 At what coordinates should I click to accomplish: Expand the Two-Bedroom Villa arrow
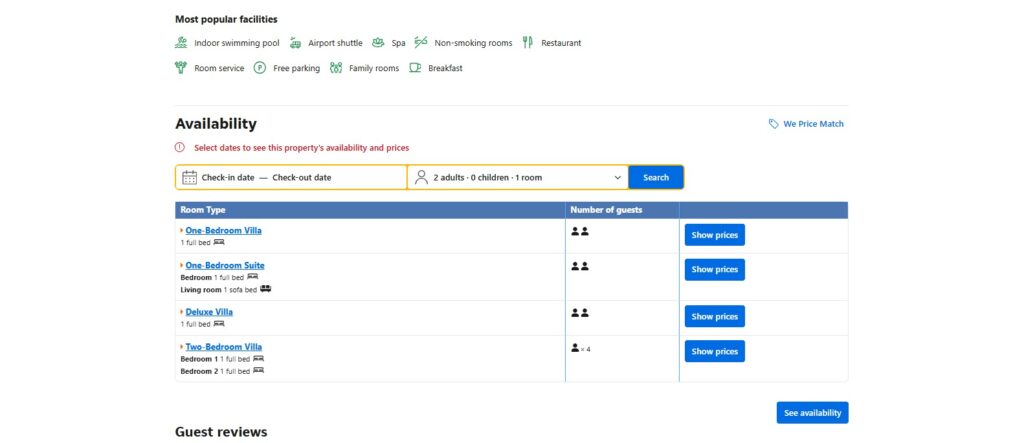coord(181,347)
